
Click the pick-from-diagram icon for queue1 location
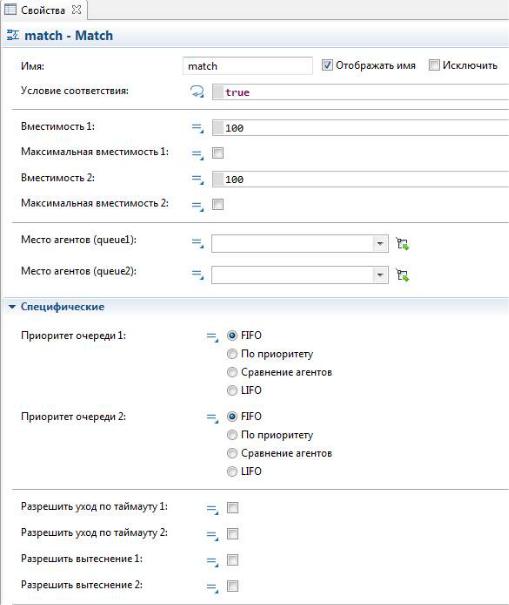click(402, 244)
